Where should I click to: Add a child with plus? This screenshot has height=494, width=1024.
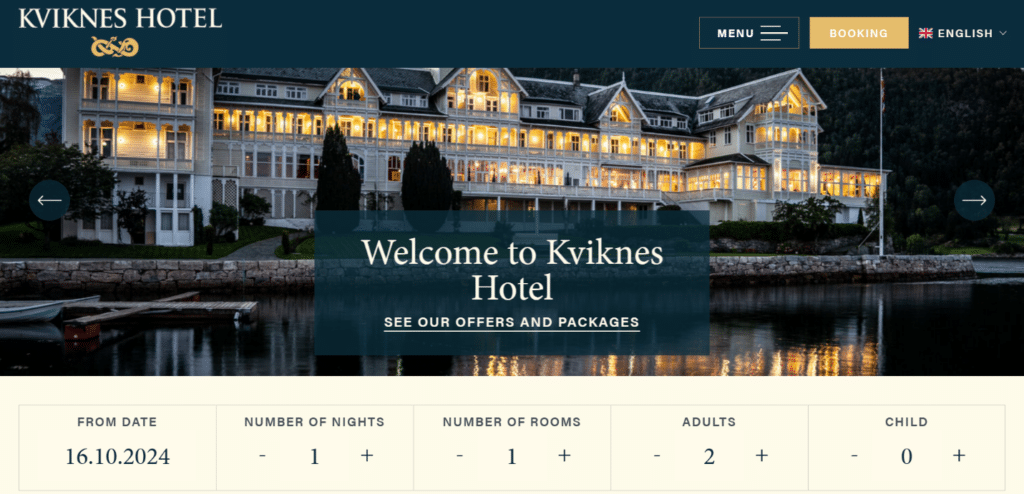click(959, 455)
